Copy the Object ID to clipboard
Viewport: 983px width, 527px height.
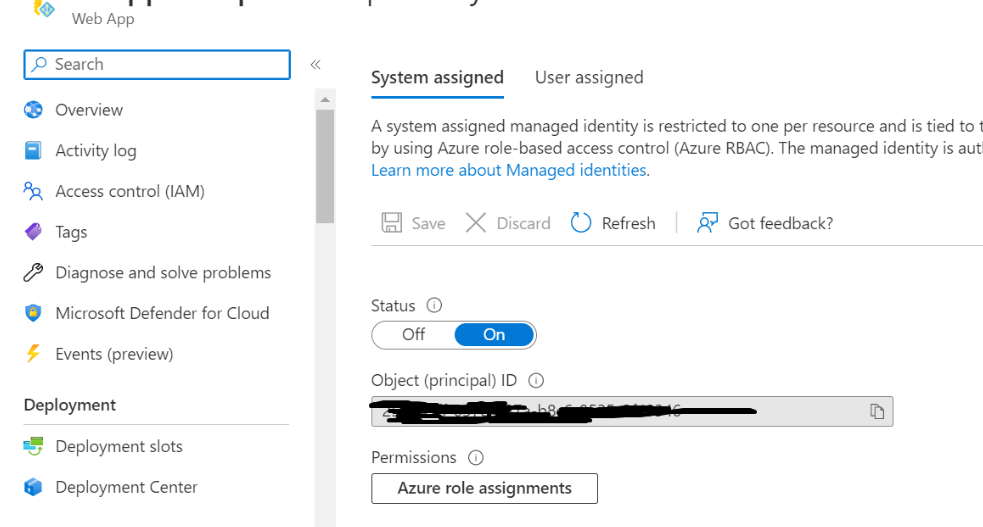[x=877, y=411]
